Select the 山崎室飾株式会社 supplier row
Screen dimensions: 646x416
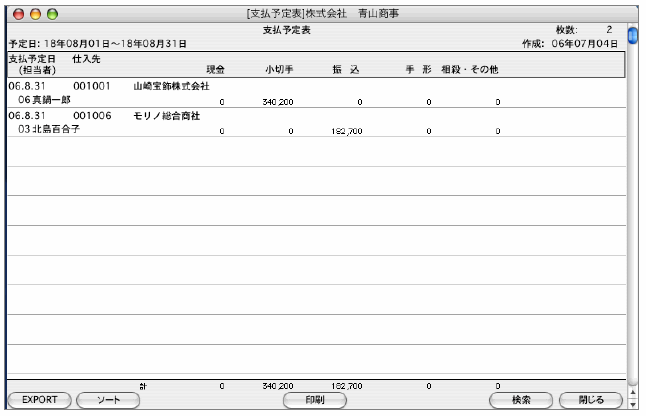click(x=172, y=87)
